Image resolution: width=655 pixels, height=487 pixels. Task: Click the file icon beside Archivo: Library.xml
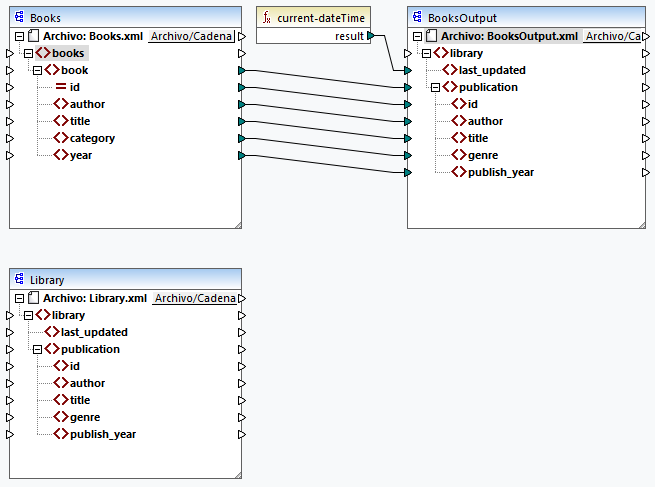coord(33,298)
